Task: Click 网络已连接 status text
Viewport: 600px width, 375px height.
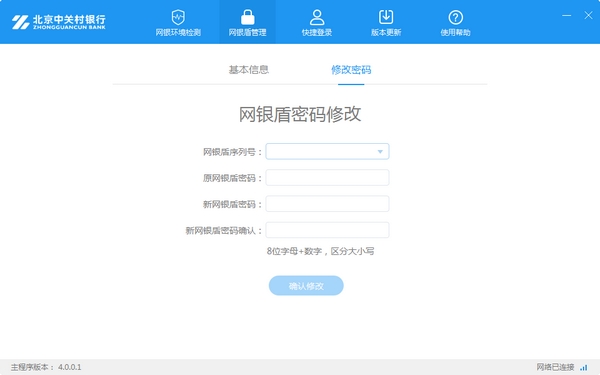Action: click(x=555, y=367)
